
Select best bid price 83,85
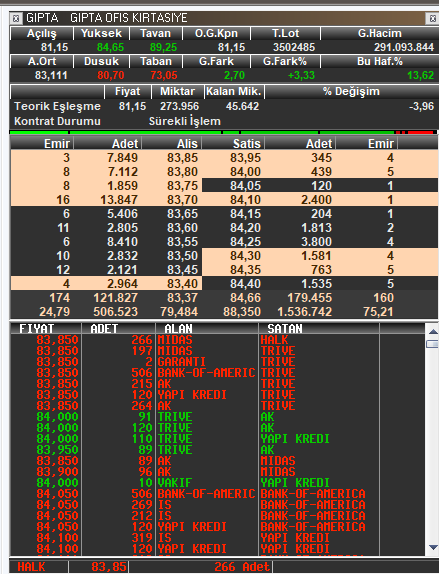(182, 158)
